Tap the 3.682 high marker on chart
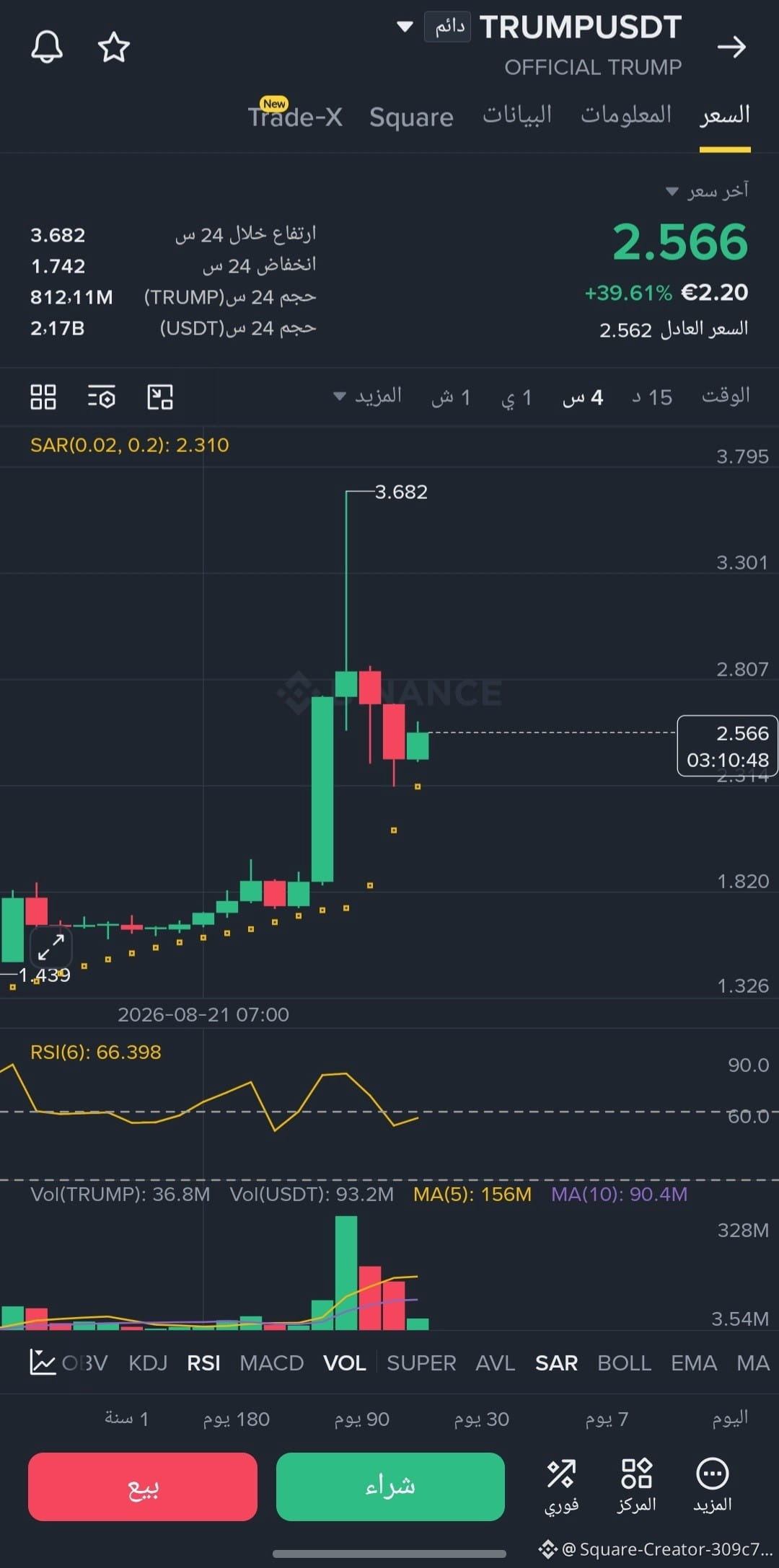This screenshot has width=779, height=1568. click(x=401, y=492)
